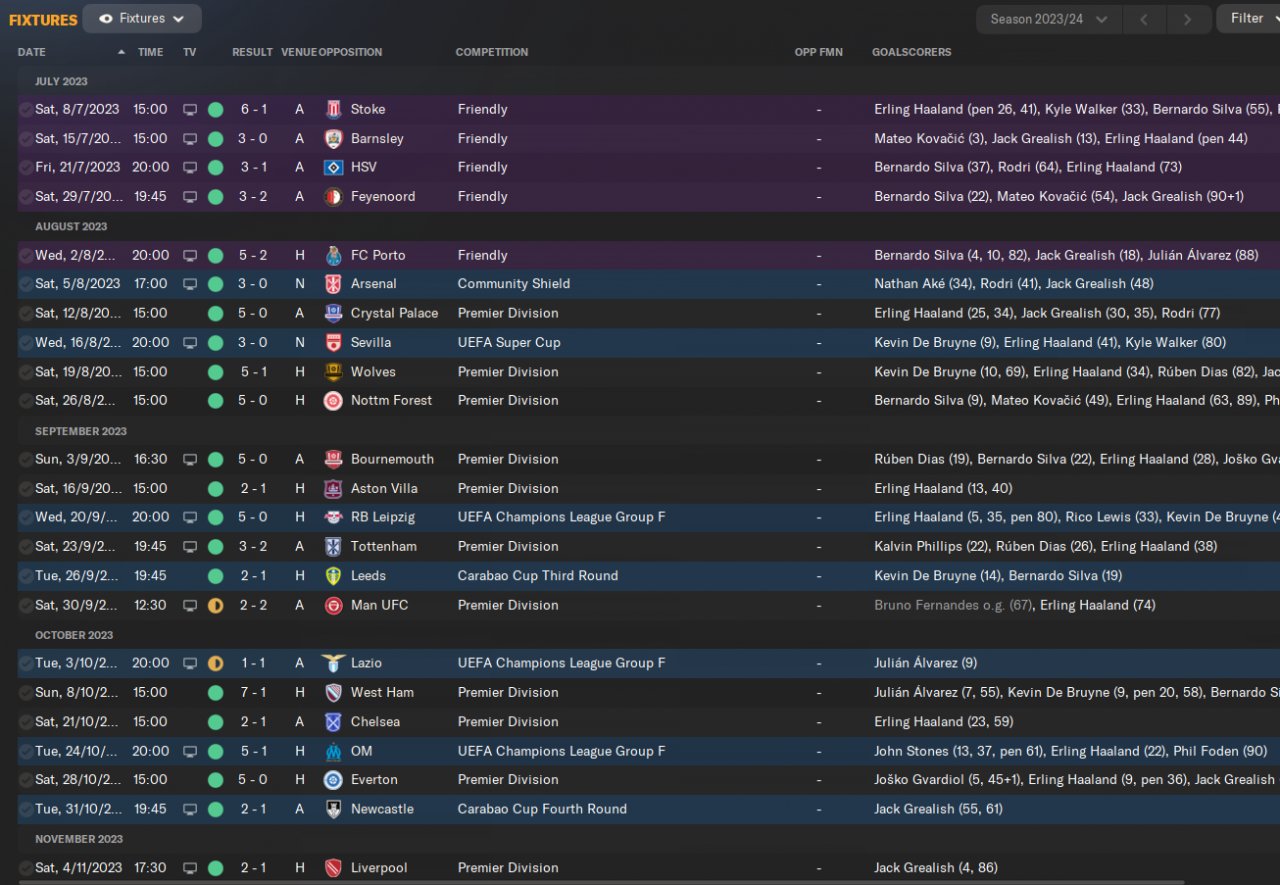Click the Feyenoord club badge
This screenshot has width=1280, height=885.
334,197
